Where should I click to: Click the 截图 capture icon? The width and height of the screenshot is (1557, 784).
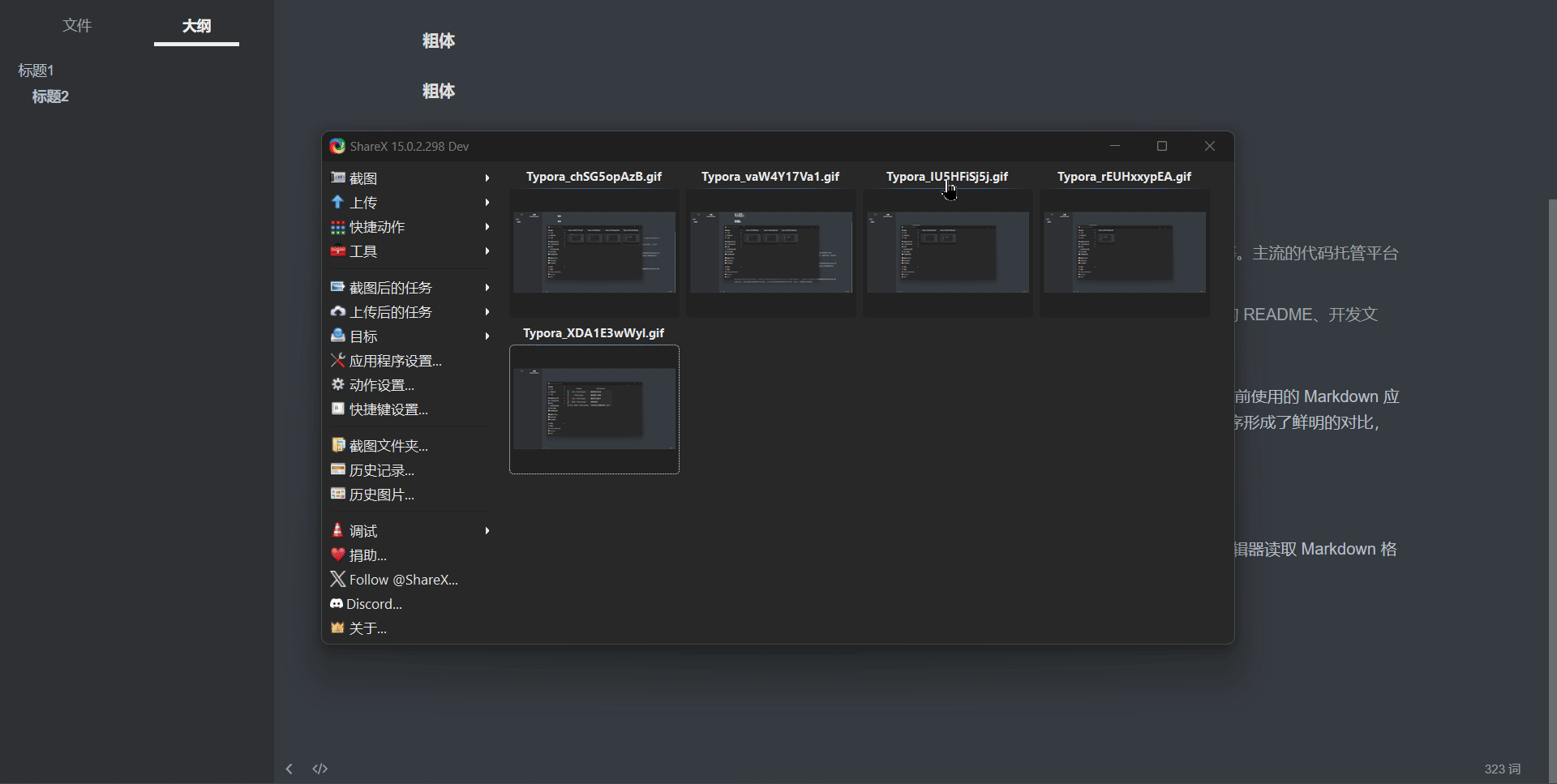click(x=338, y=178)
